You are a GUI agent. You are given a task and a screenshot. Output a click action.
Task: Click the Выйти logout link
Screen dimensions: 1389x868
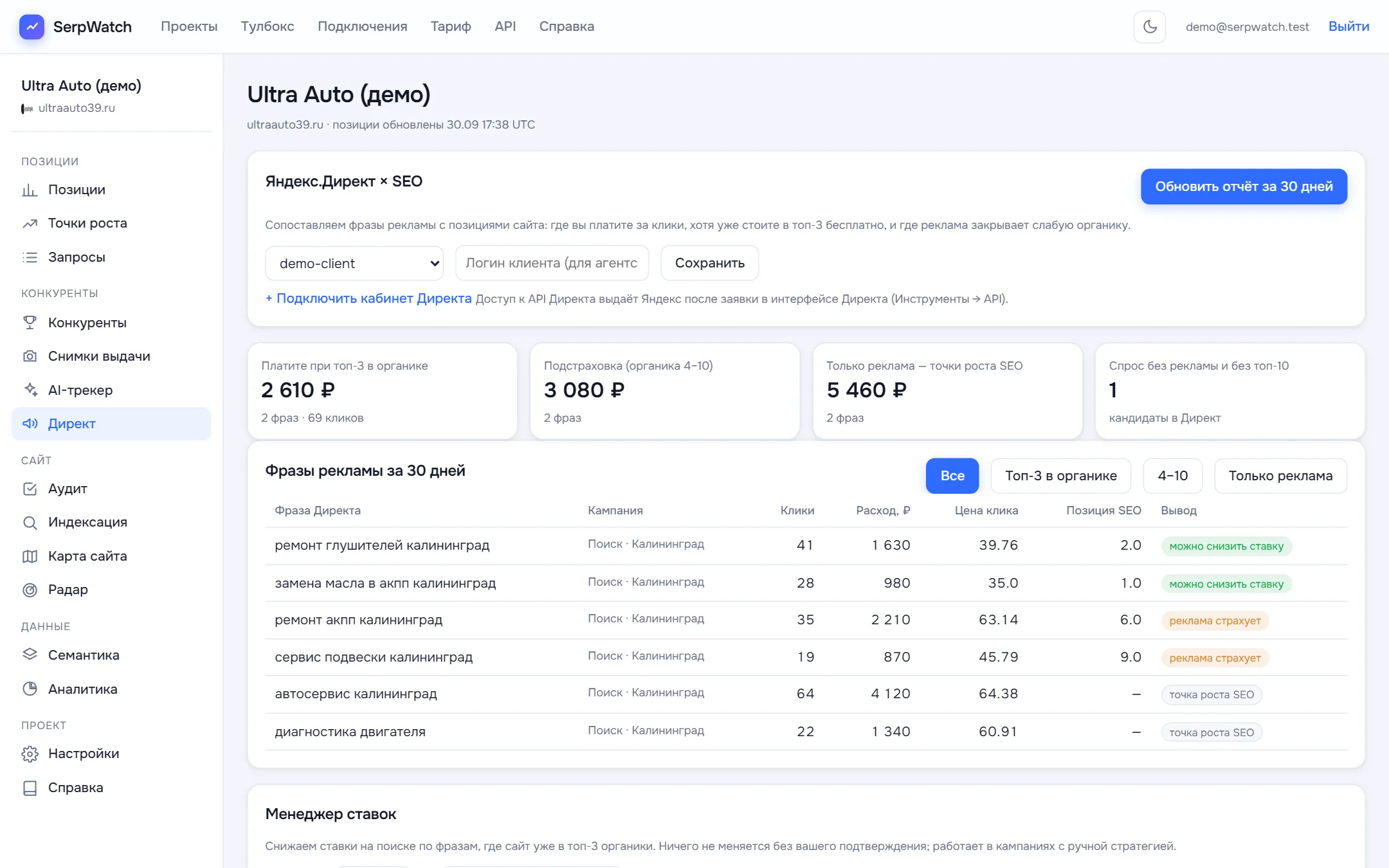point(1349,26)
